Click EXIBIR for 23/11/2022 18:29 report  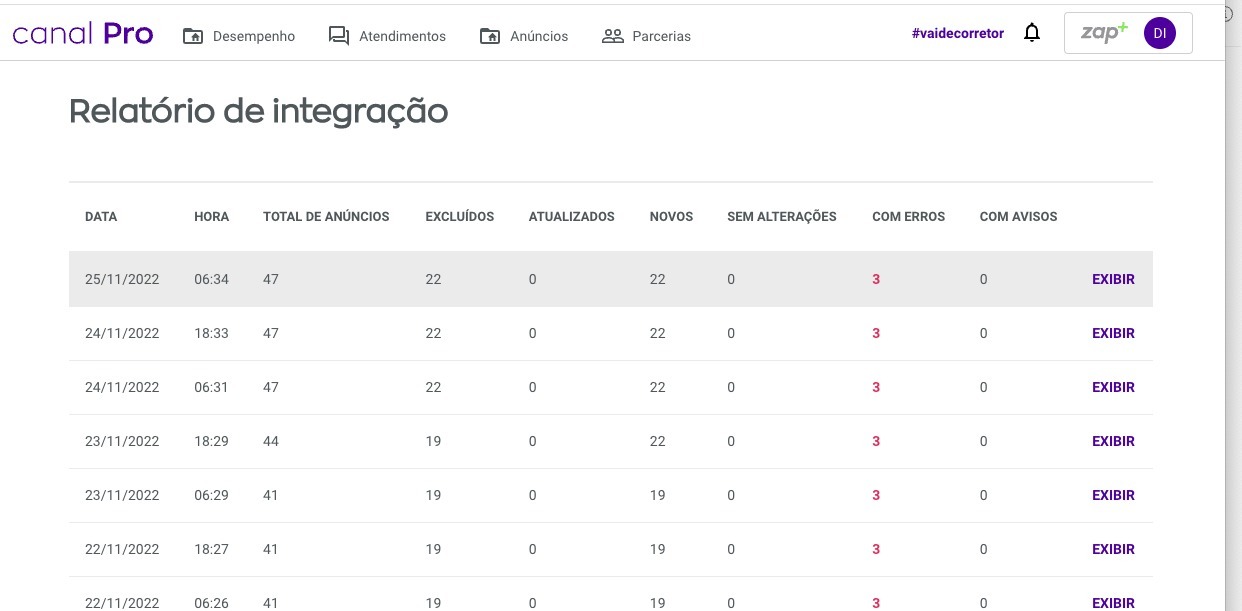click(1113, 441)
